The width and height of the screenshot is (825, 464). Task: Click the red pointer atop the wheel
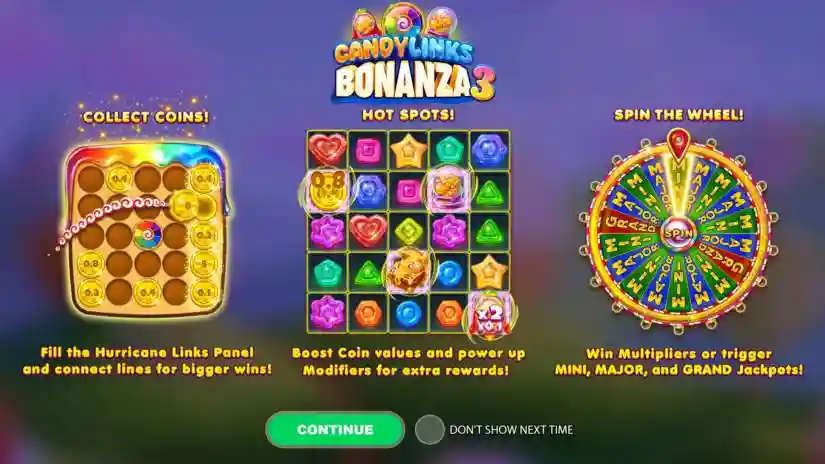pyautogui.click(x=678, y=143)
